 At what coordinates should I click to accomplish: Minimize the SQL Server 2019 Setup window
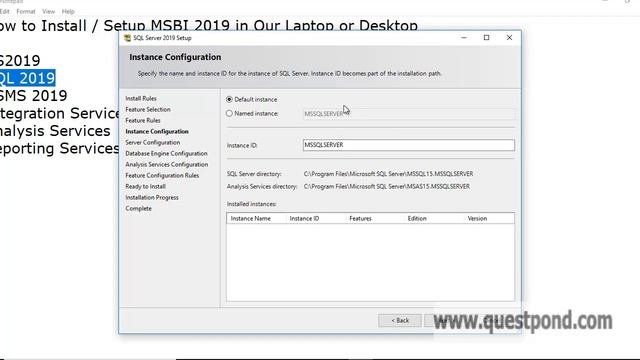[x=464, y=38]
